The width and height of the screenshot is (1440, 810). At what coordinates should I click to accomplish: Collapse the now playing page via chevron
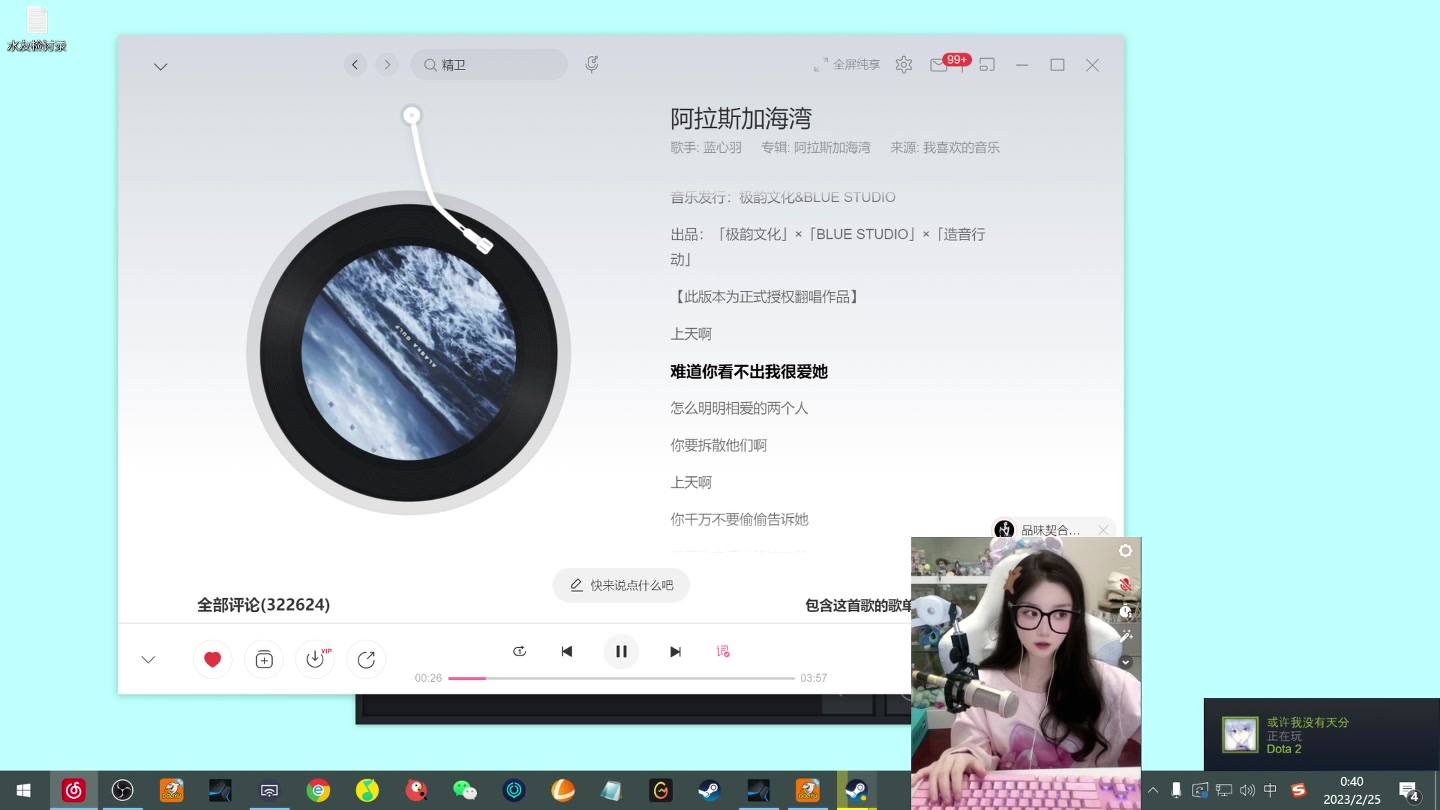[148, 659]
